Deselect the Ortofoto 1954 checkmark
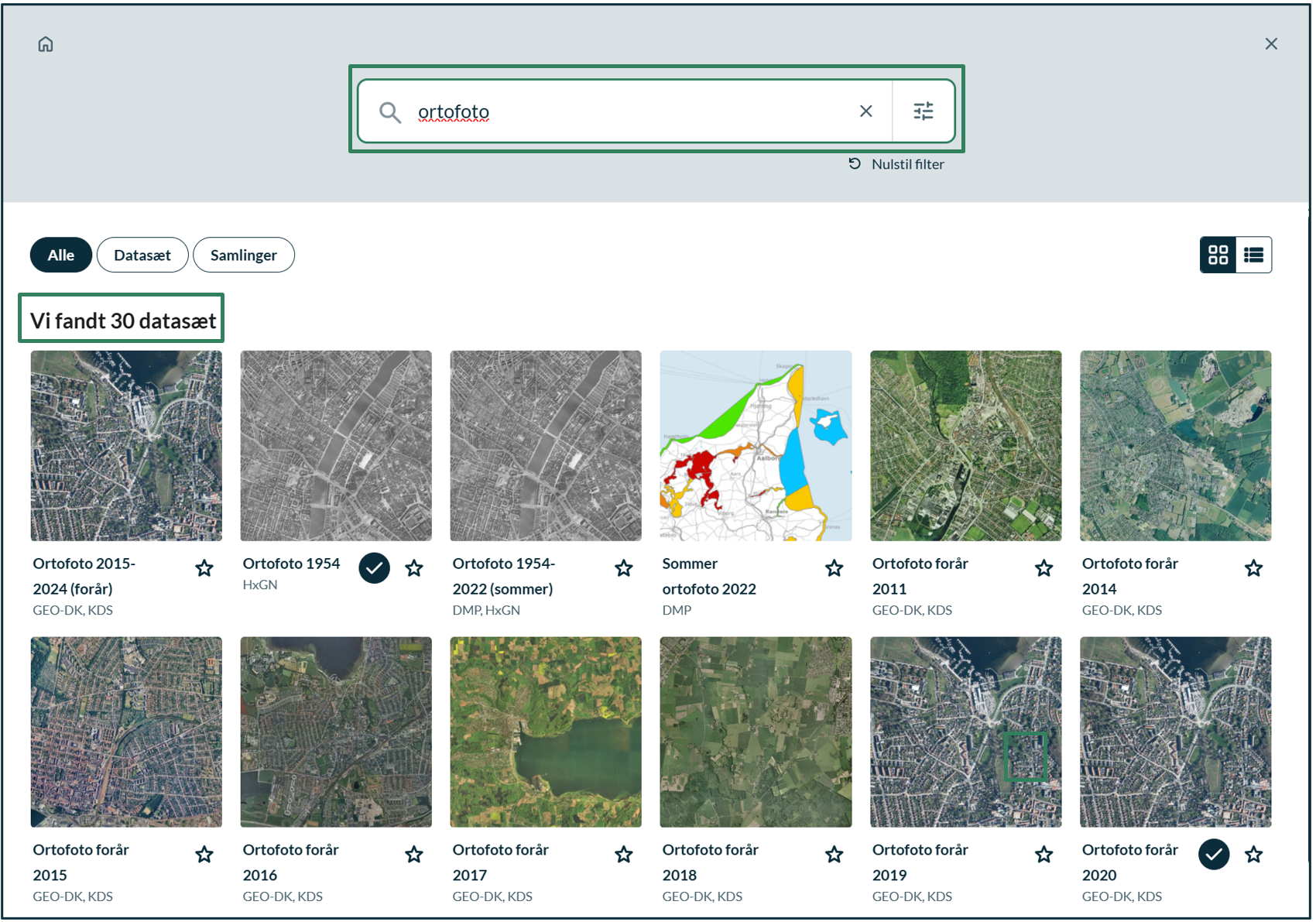This screenshot has height=922, width=1316. (x=374, y=568)
